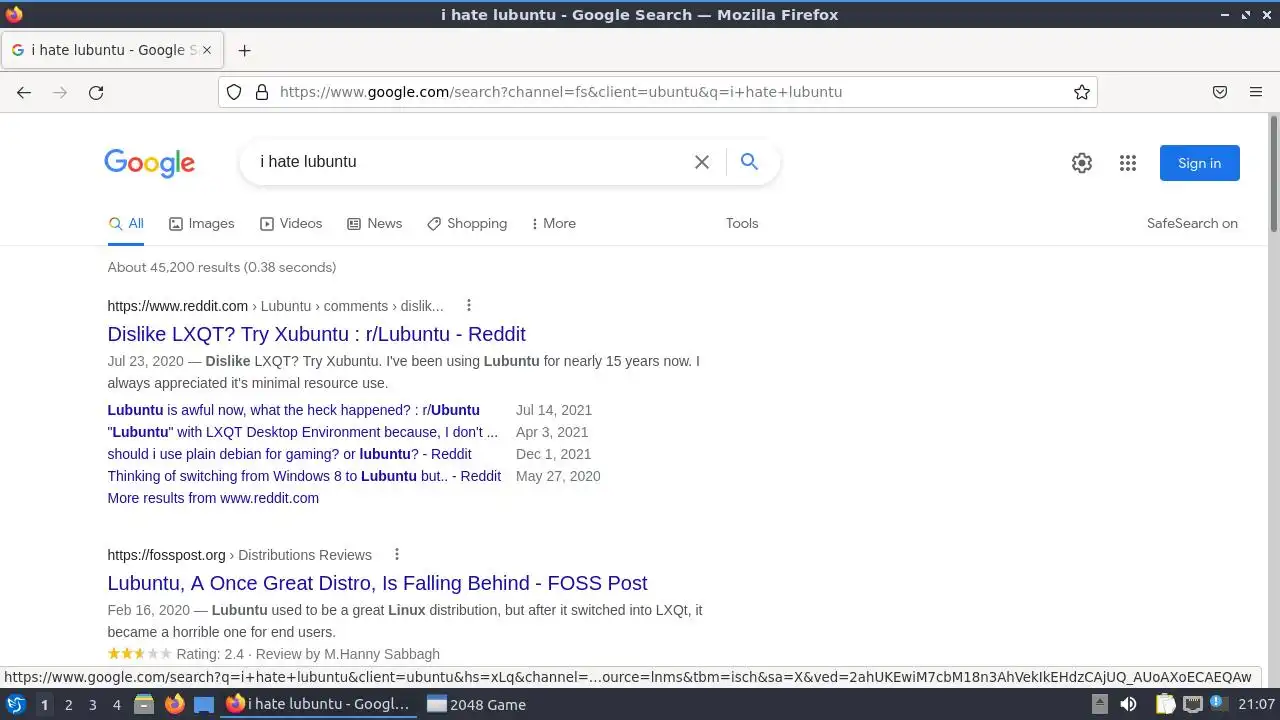Open the Tools search options
This screenshot has height=720, width=1280.
pyautogui.click(x=742, y=224)
